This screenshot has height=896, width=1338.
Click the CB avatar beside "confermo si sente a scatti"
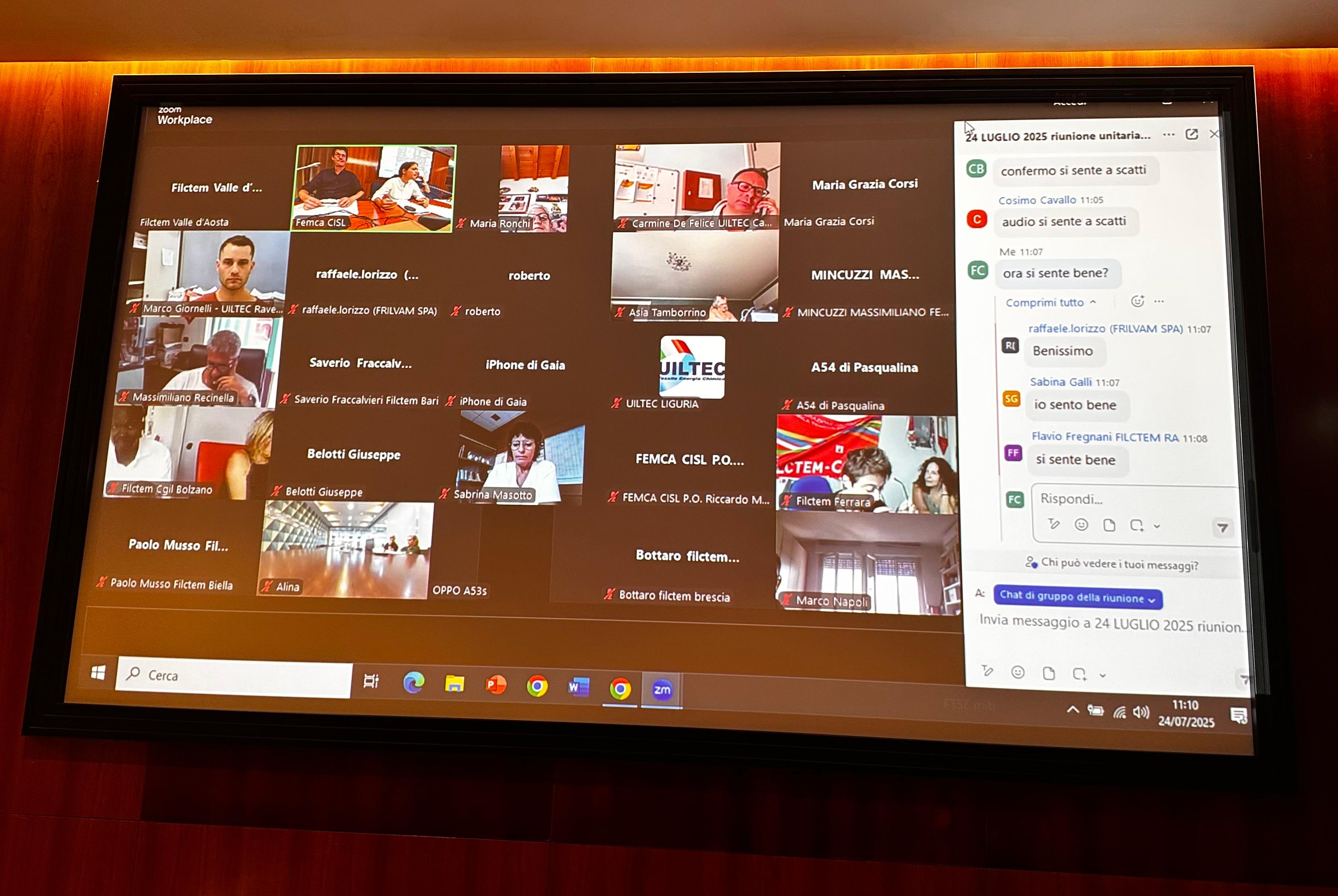[x=976, y=169]
